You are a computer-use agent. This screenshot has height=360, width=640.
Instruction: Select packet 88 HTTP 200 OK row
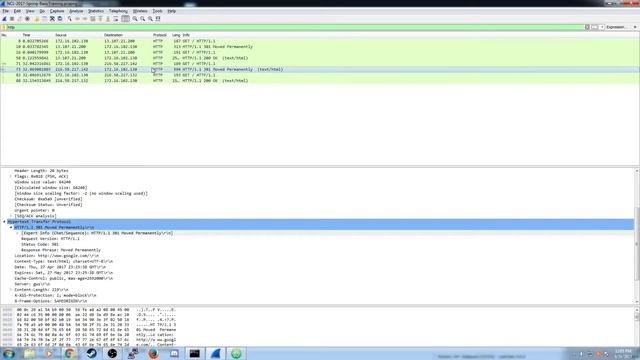coord(320,80)
